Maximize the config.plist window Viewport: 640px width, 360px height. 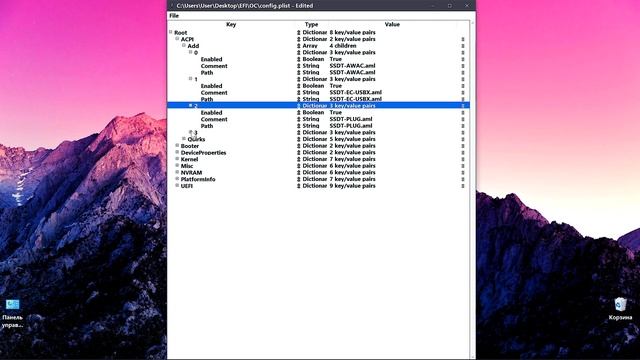click(x=449, y=6)
